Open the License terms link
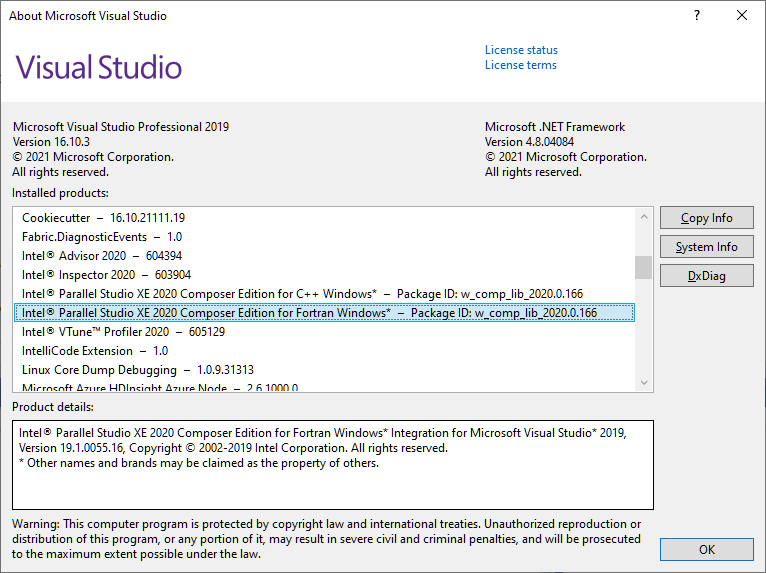Image resolution: width=766 pixels, height=573 pixels. [x=520, y=65]
